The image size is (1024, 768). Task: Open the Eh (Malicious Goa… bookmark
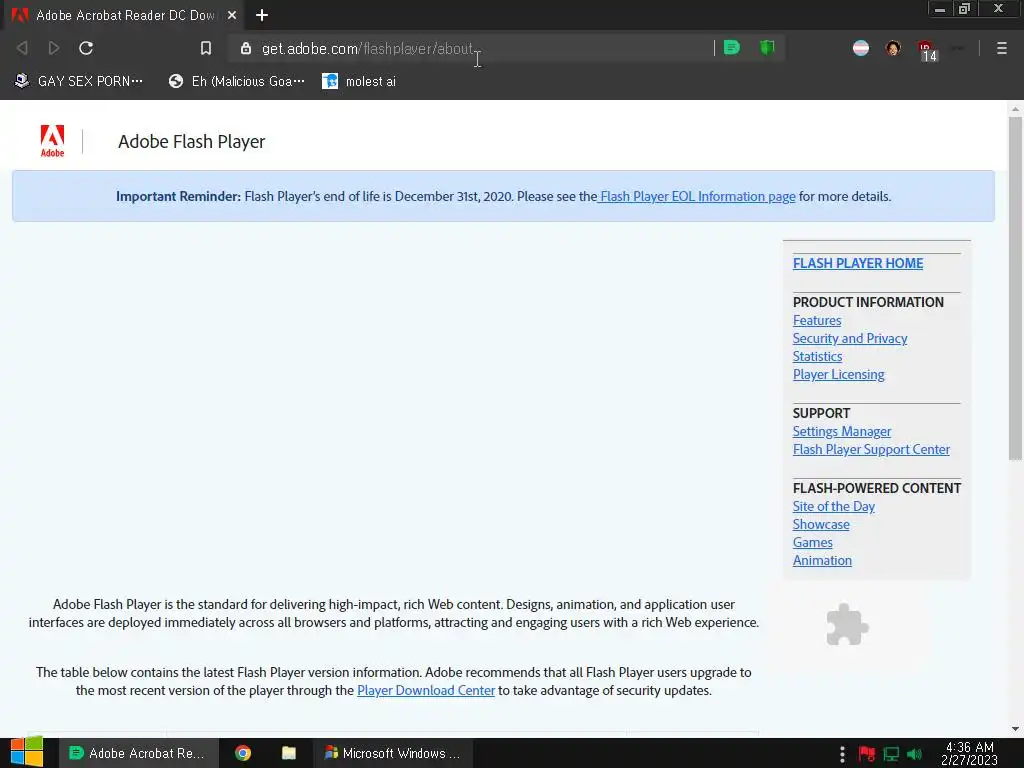[236, 82]
